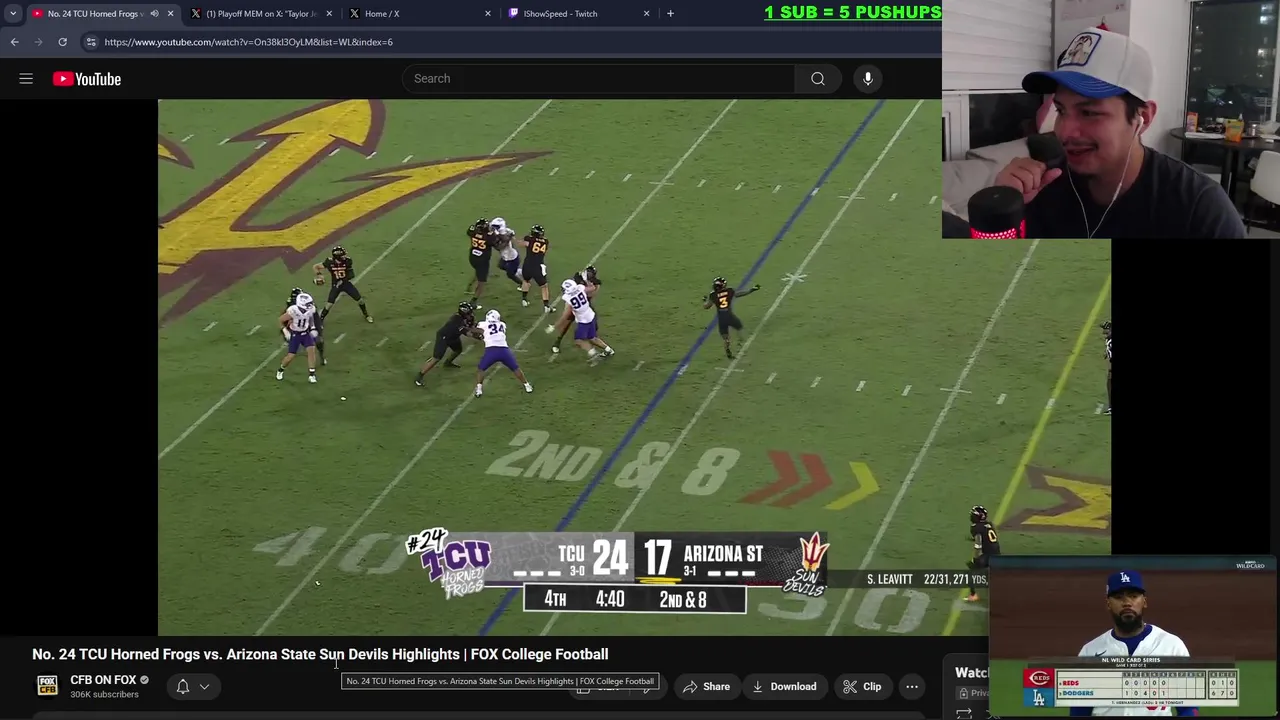Reload the page with the refresh icon

tap(62, 42)
